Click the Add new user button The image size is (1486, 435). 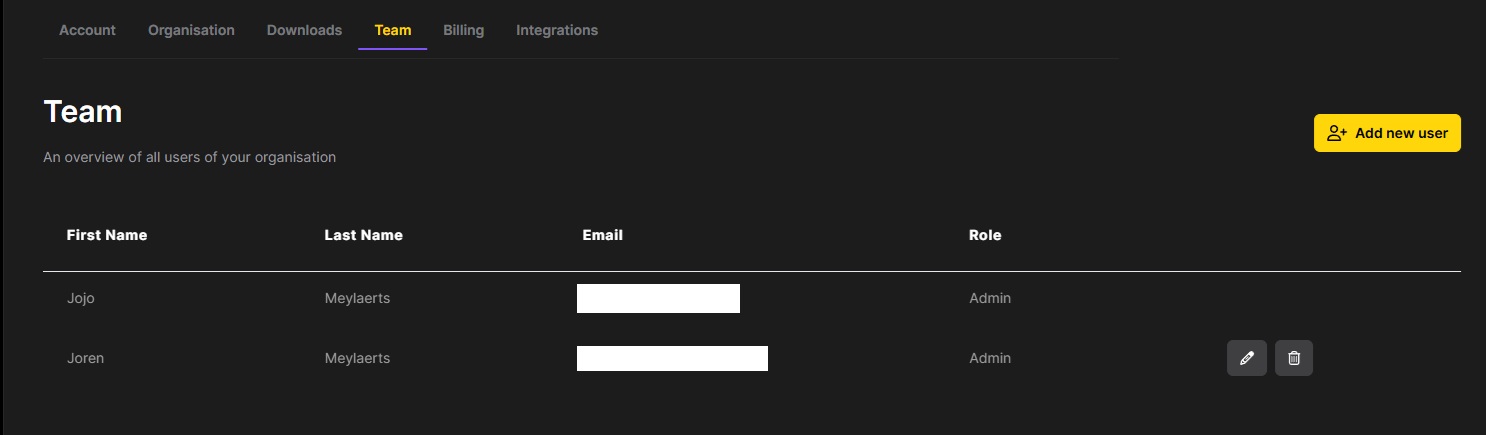[x=1387, y=133]
